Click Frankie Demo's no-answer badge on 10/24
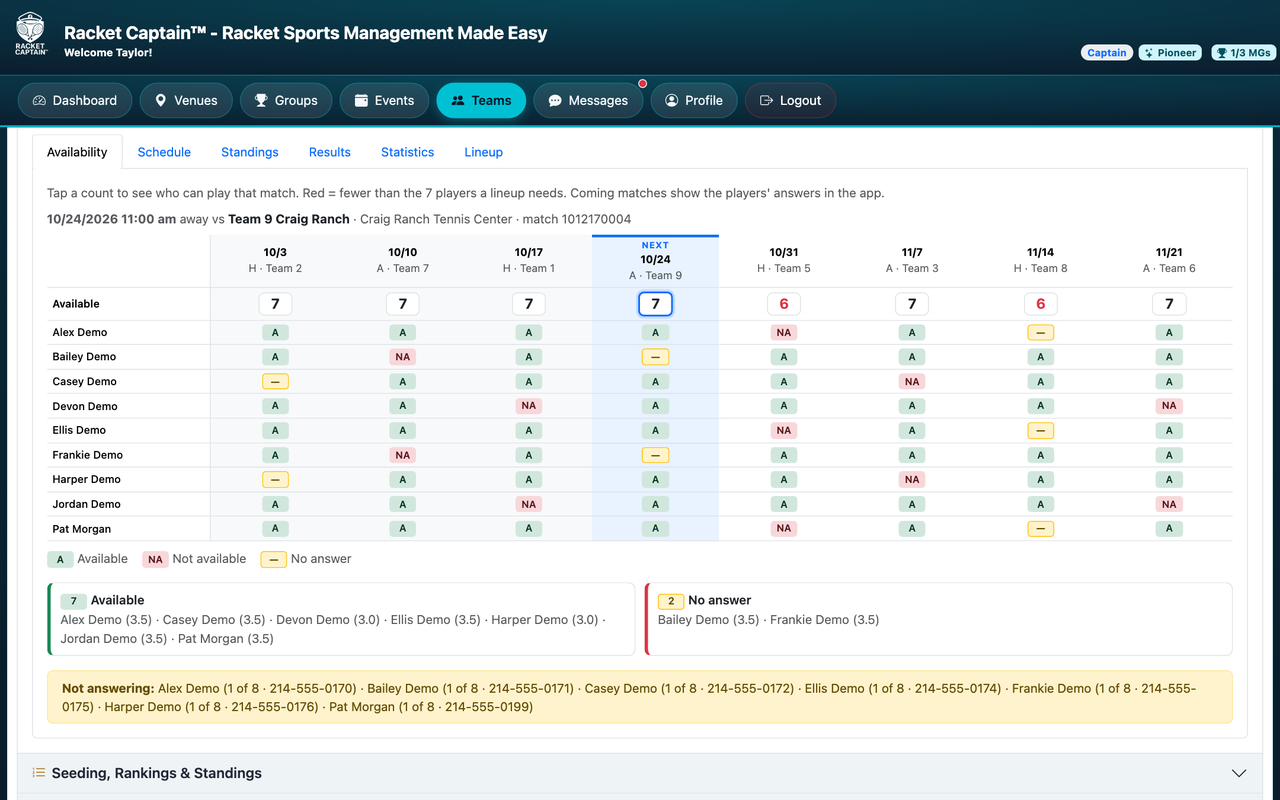The height and width of the screenshot is (800, 1280). tap(656, 455)
